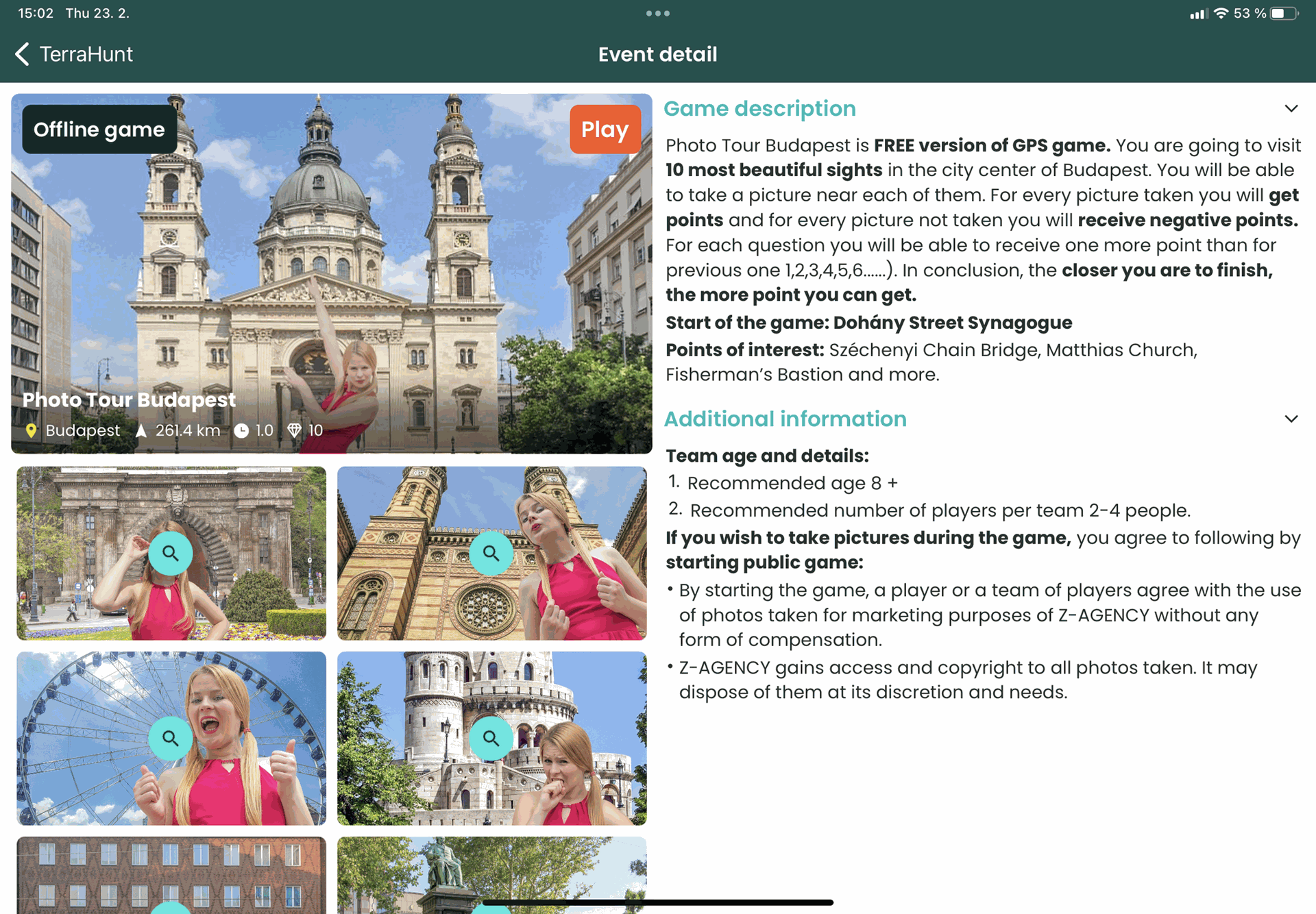The height and width of the screenshot is (914, 1316).
Task: Tap the three dots multitasking indicator
Action: point(657,13)
